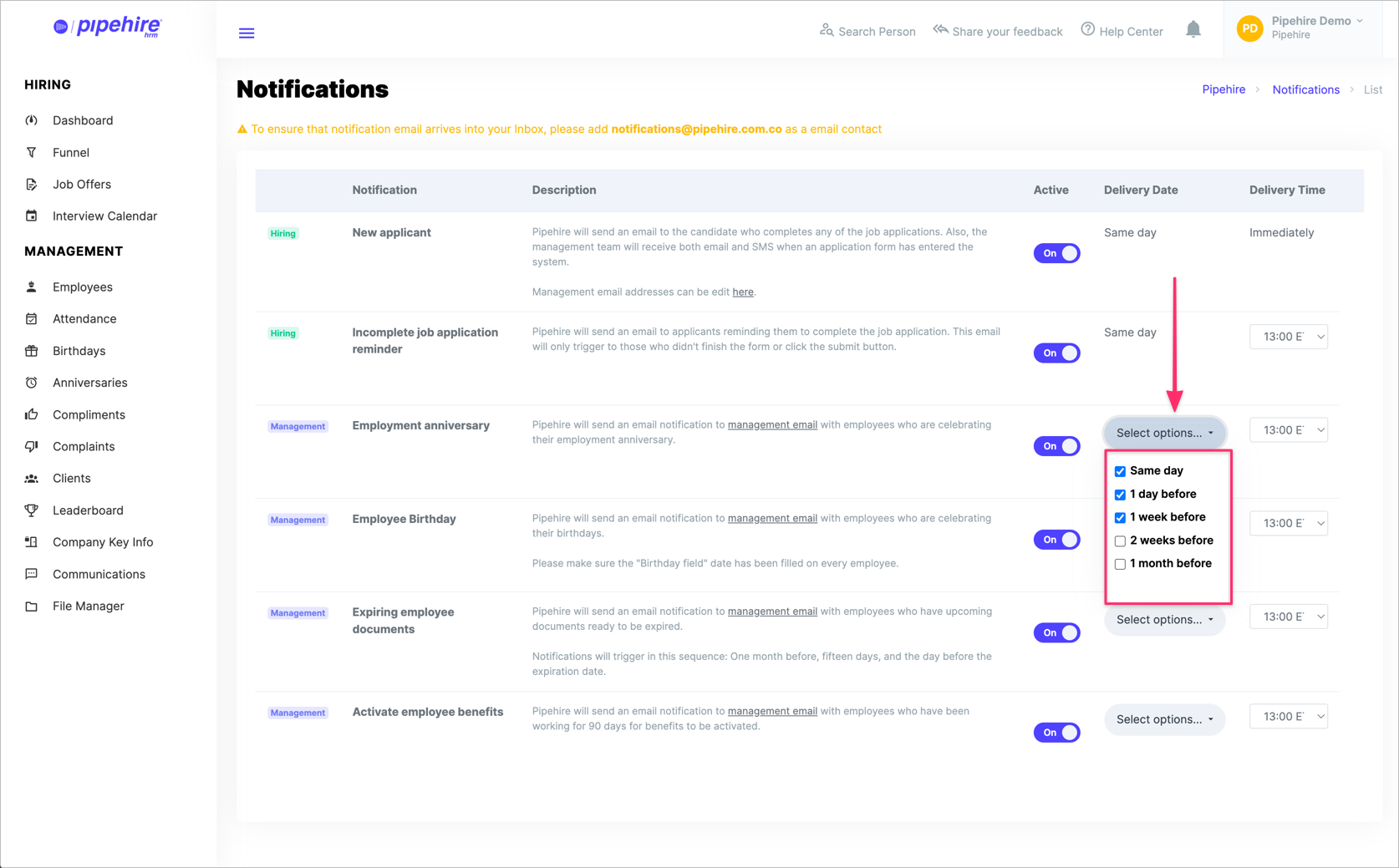The width and height of the screenshot is (1399, 868).
Task: Click the 'Immediately' delivery time text
Action: click(1281, 233)
